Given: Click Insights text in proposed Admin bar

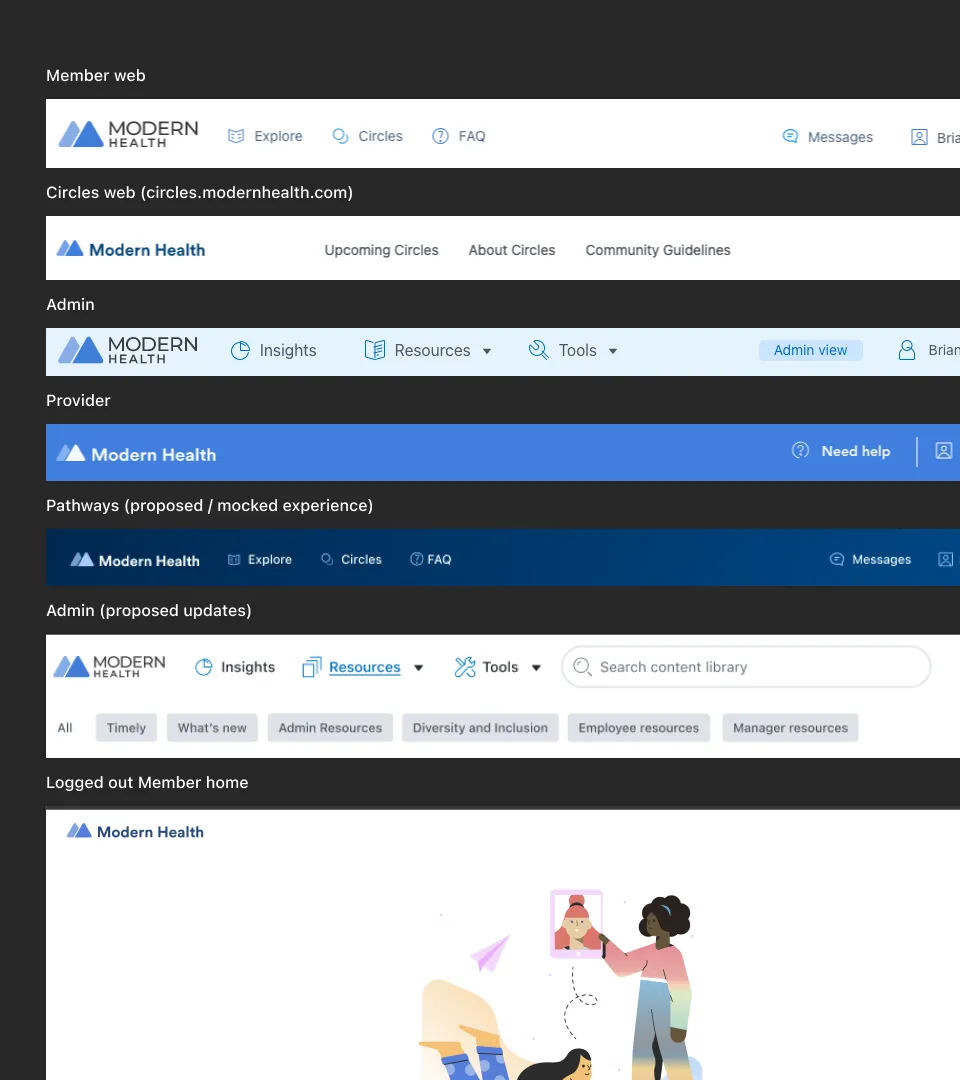Looking at the screenshot, I should coord(248,667).
